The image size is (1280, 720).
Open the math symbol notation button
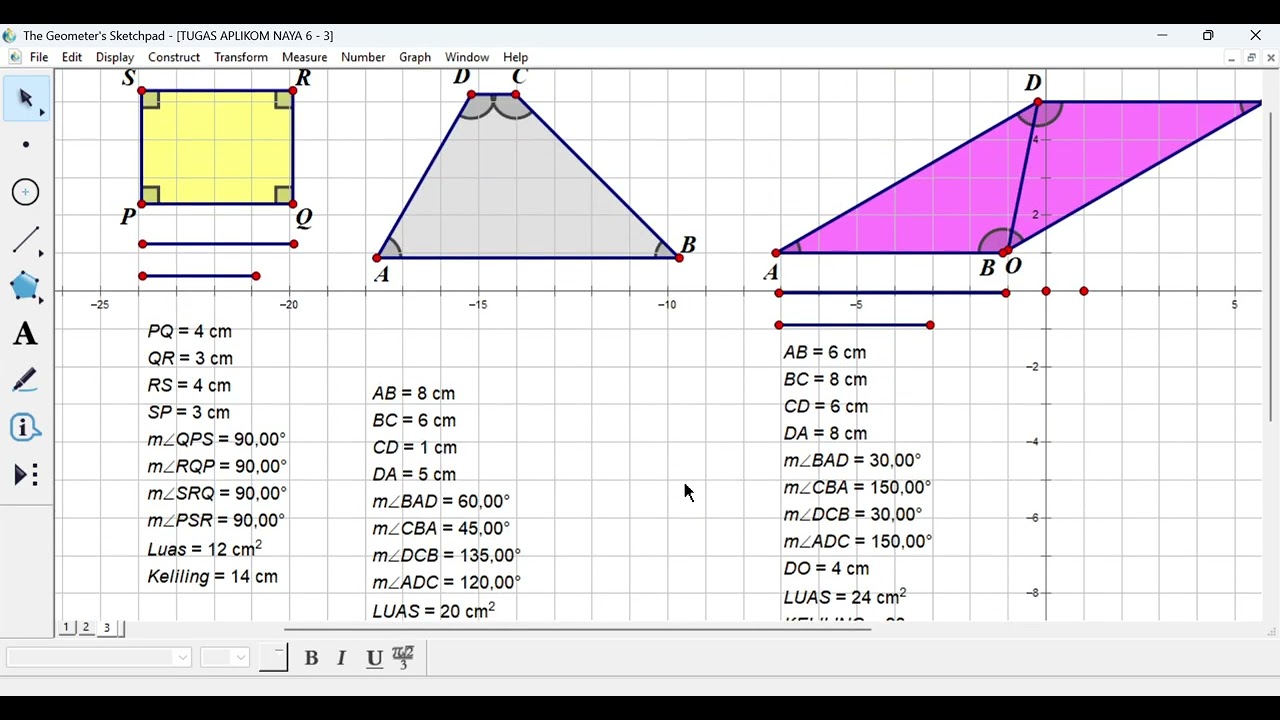[403, 658]
